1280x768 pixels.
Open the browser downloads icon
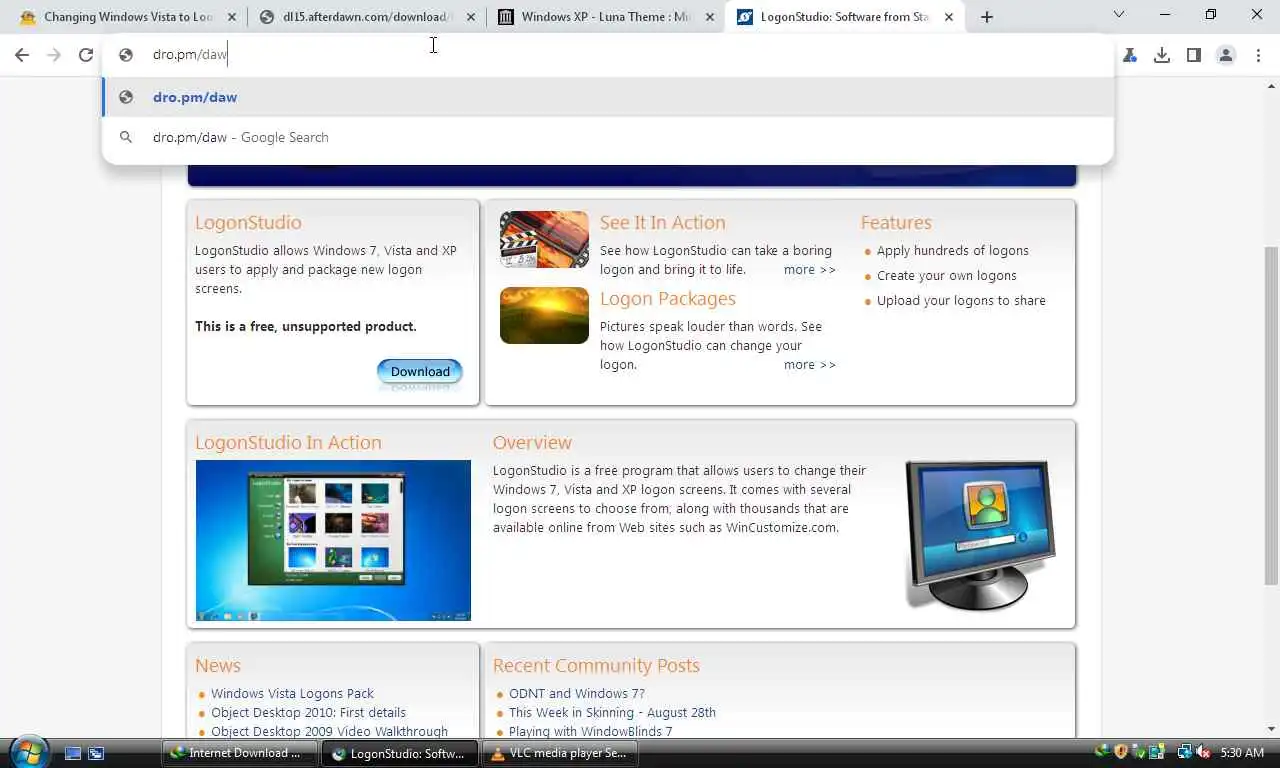[x=1162, y=56]
